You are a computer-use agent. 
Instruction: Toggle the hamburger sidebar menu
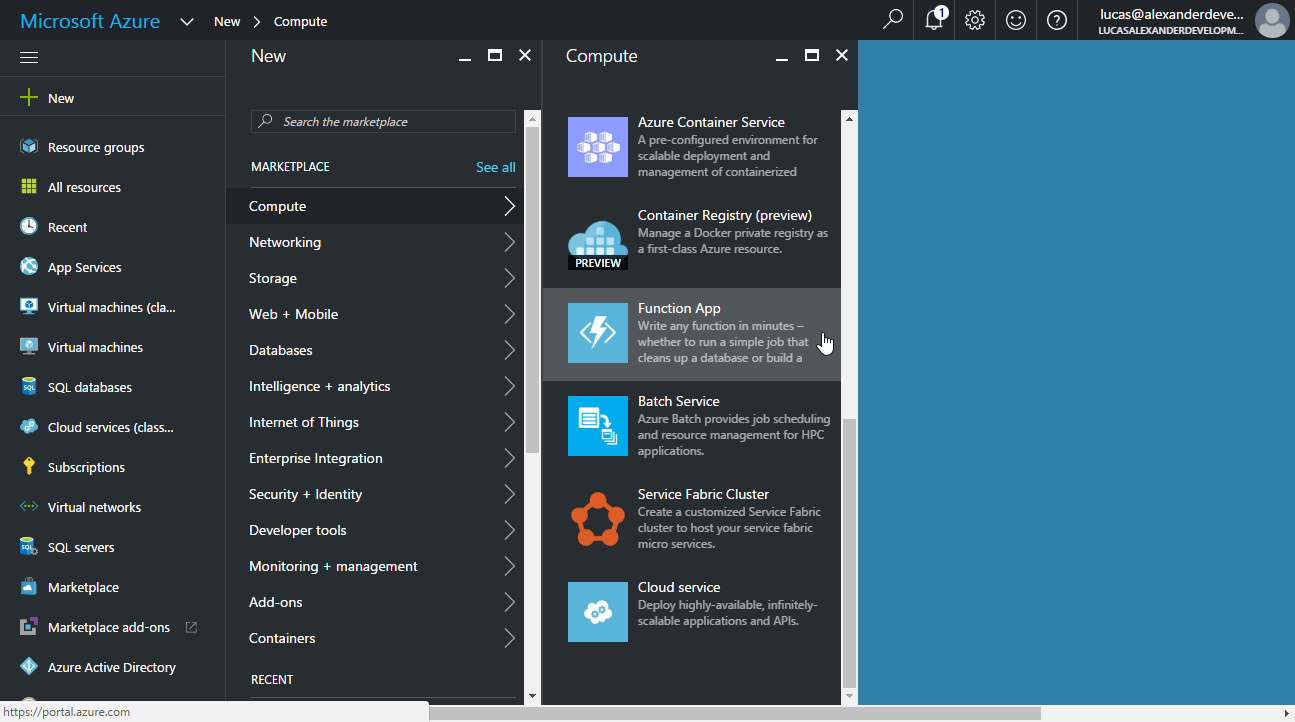click(29, 58)
